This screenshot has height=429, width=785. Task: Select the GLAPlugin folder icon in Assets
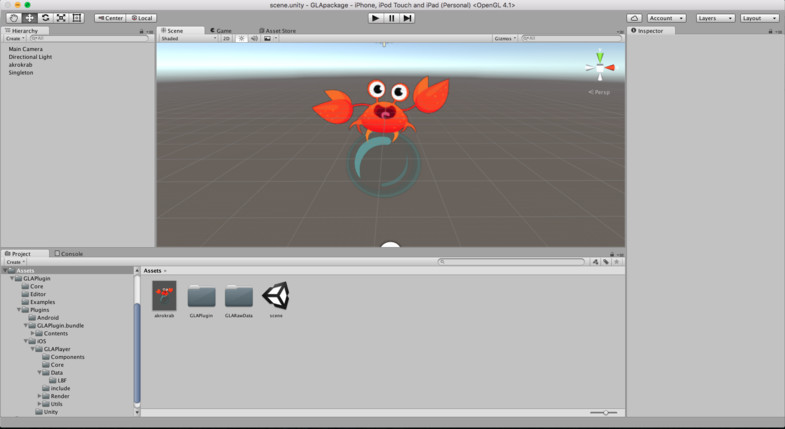point(201,296)
